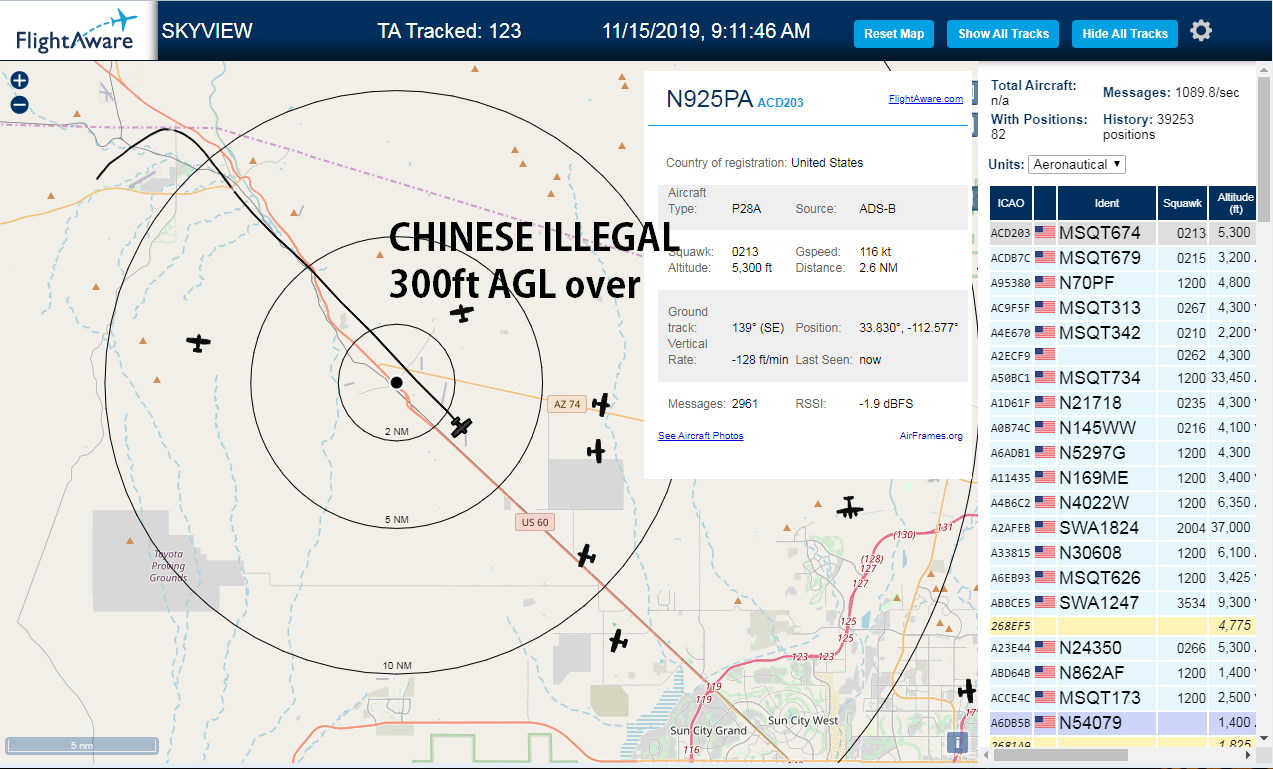Click the US flag in the A2ECF9 row
The image size is (1273, 769).
(x=1045, y=354)
